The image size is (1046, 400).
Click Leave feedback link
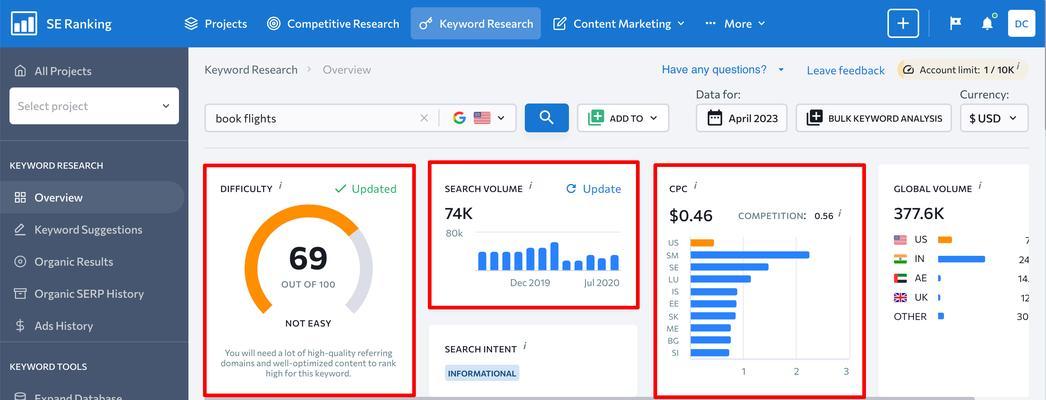pos(845,70)
